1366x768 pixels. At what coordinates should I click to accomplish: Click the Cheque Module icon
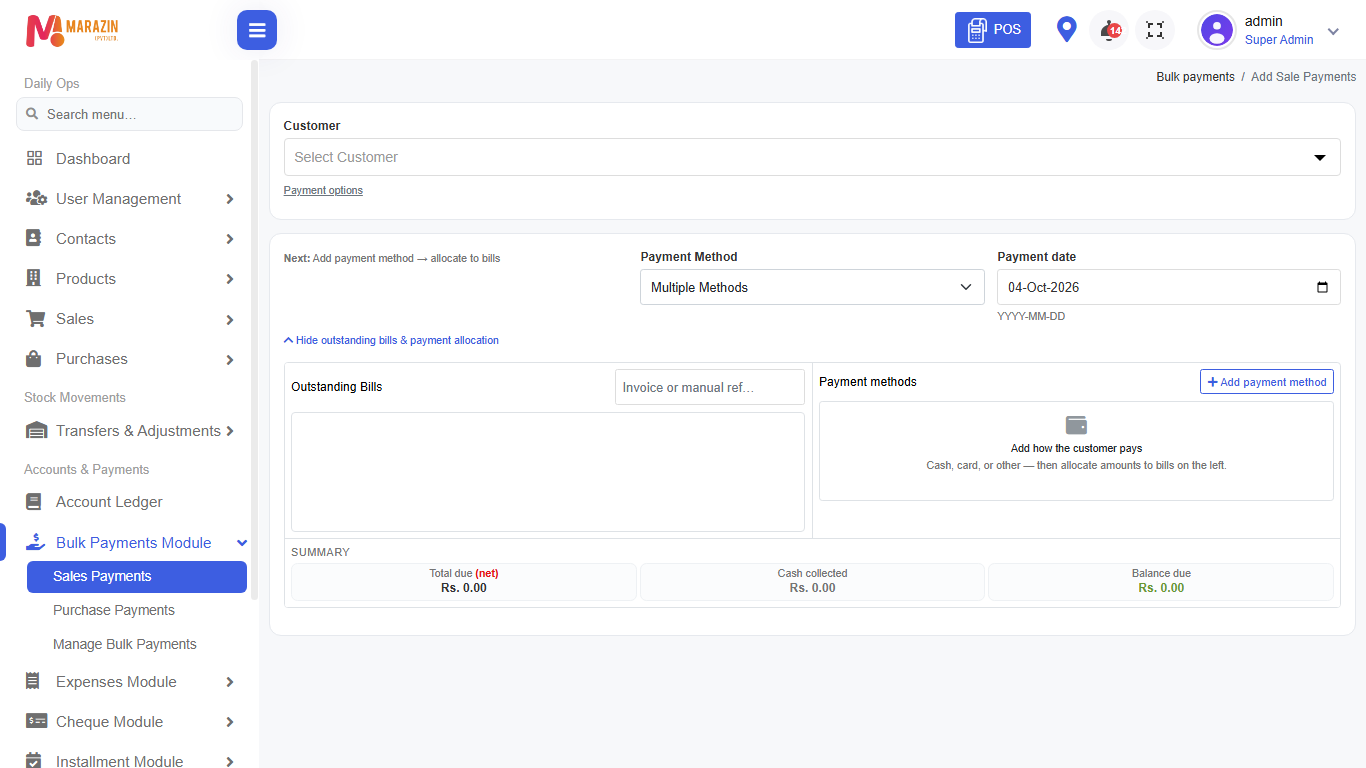[36, 722]
